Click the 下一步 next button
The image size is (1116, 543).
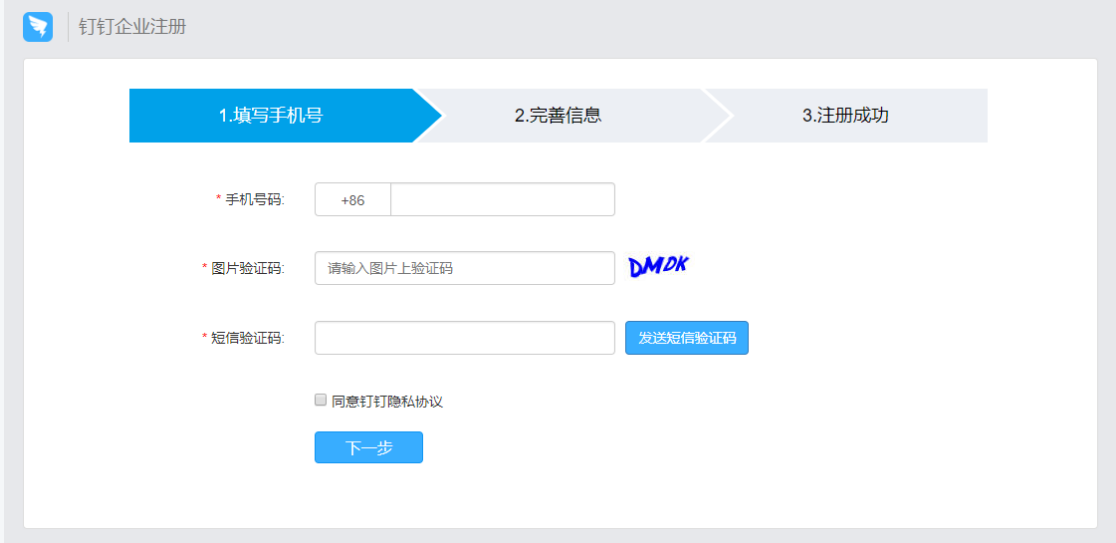click(369, 448)
